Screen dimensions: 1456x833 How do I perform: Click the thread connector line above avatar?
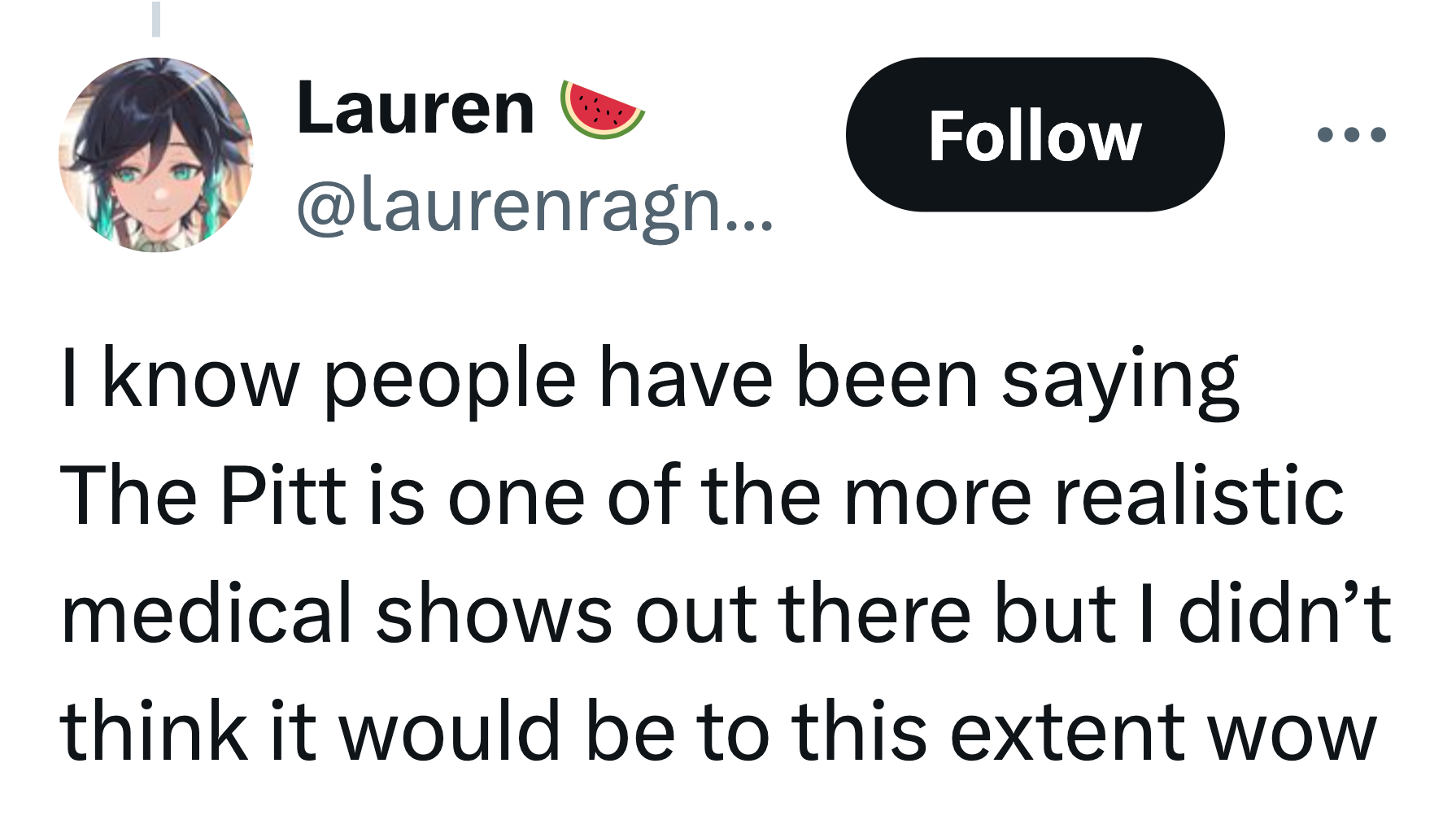(x=156, y=18)
